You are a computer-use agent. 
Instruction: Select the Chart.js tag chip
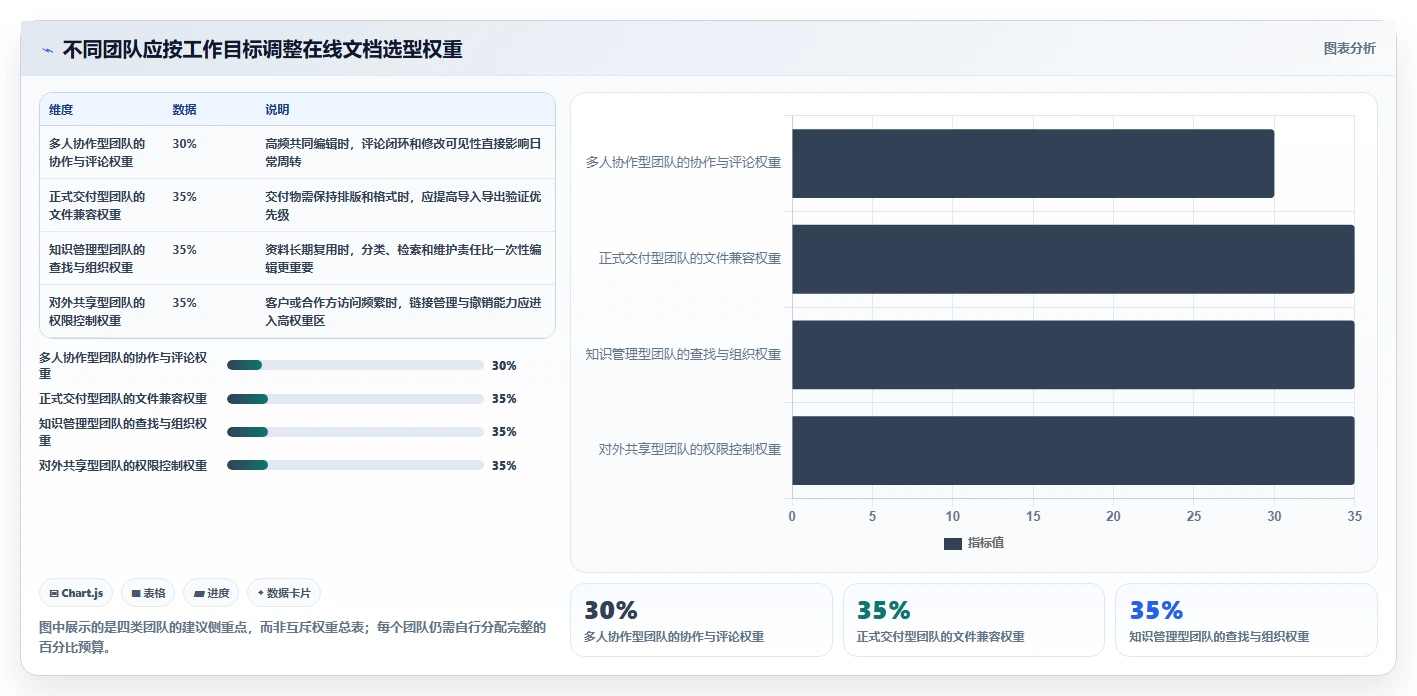(x=77, y=593)
